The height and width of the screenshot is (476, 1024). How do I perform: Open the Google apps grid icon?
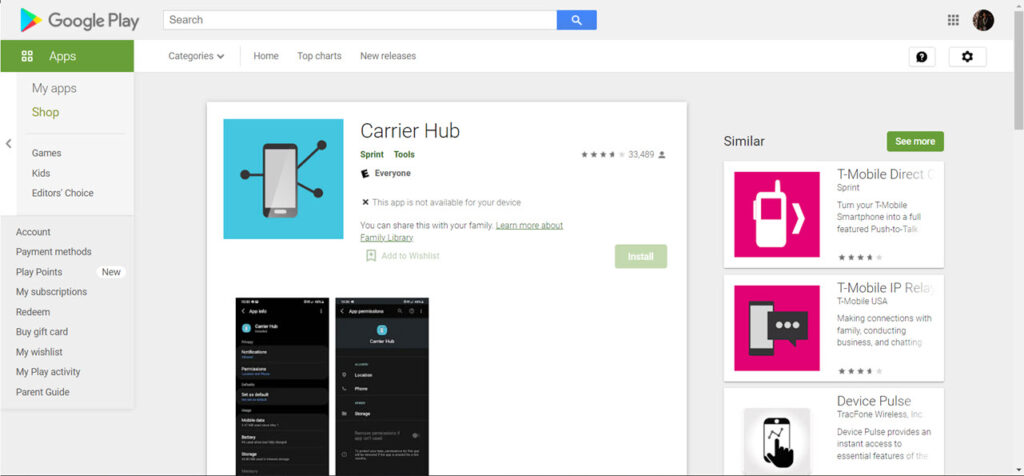click(953, 20)
